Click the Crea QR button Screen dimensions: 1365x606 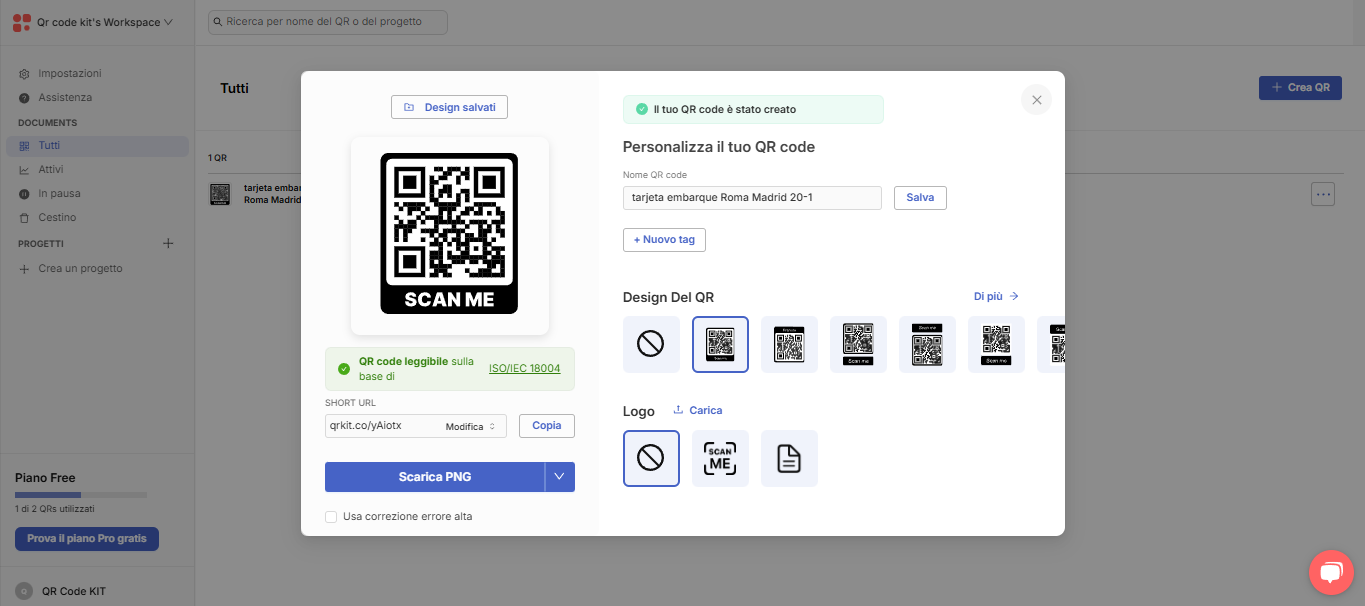point(1300,88)
